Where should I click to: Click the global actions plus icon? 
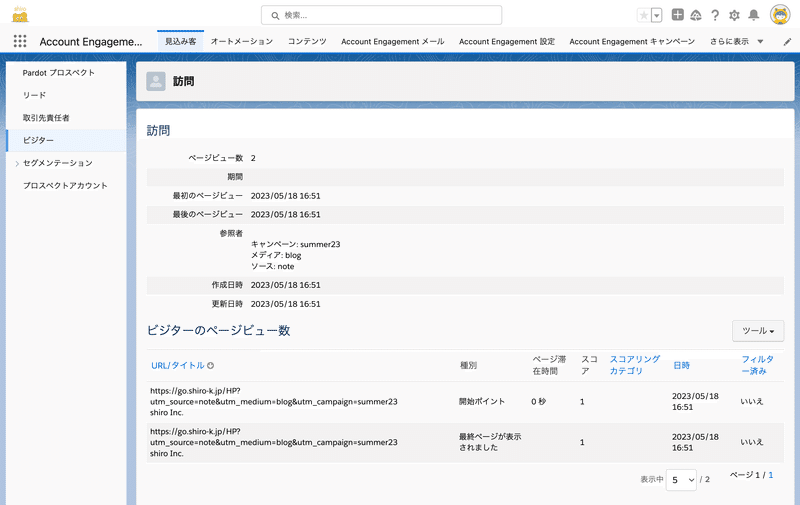click(677, 15)
